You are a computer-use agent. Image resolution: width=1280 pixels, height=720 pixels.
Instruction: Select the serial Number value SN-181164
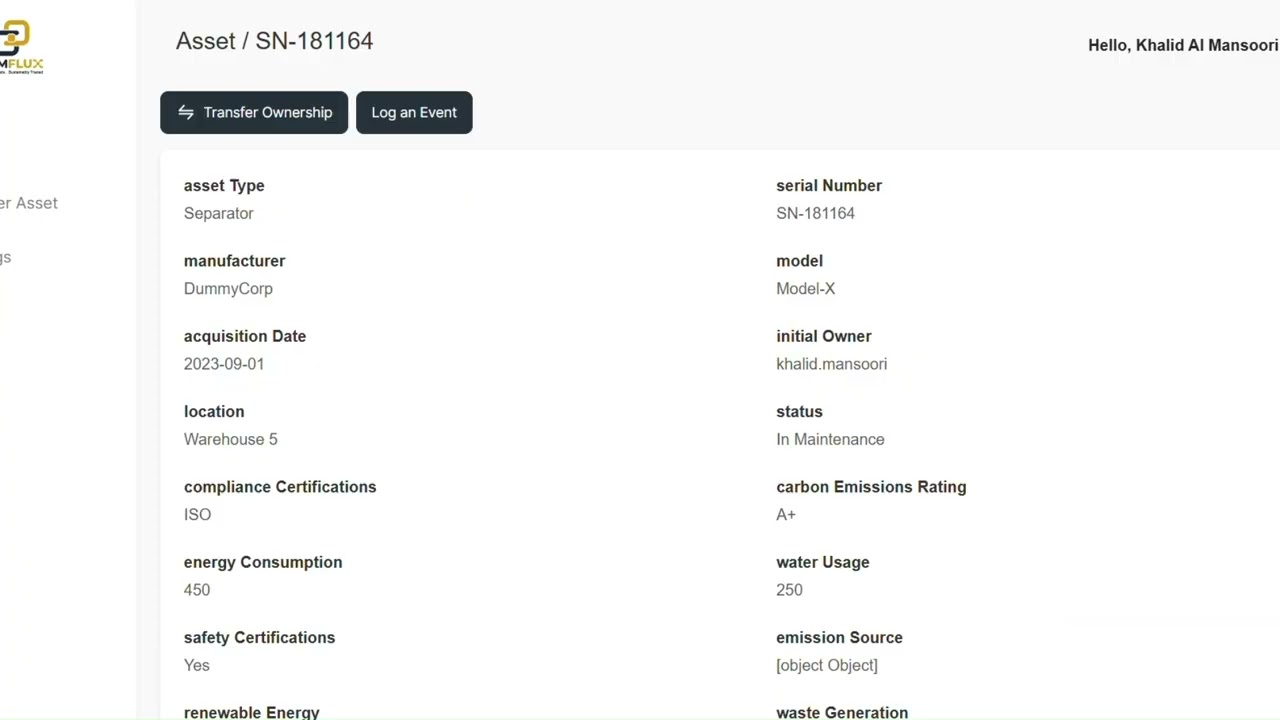[x=815, y=213]
